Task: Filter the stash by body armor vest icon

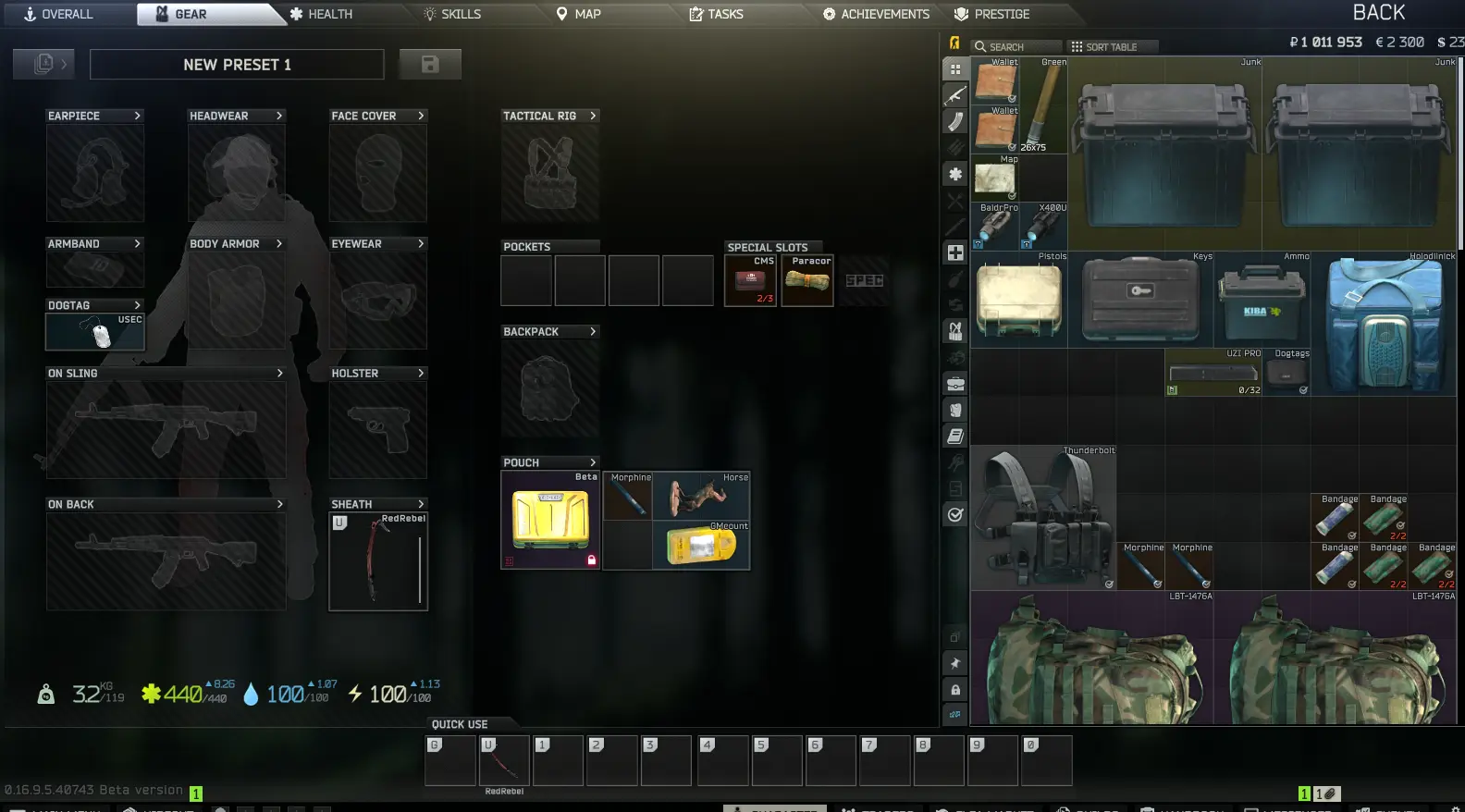Action: 955,410
